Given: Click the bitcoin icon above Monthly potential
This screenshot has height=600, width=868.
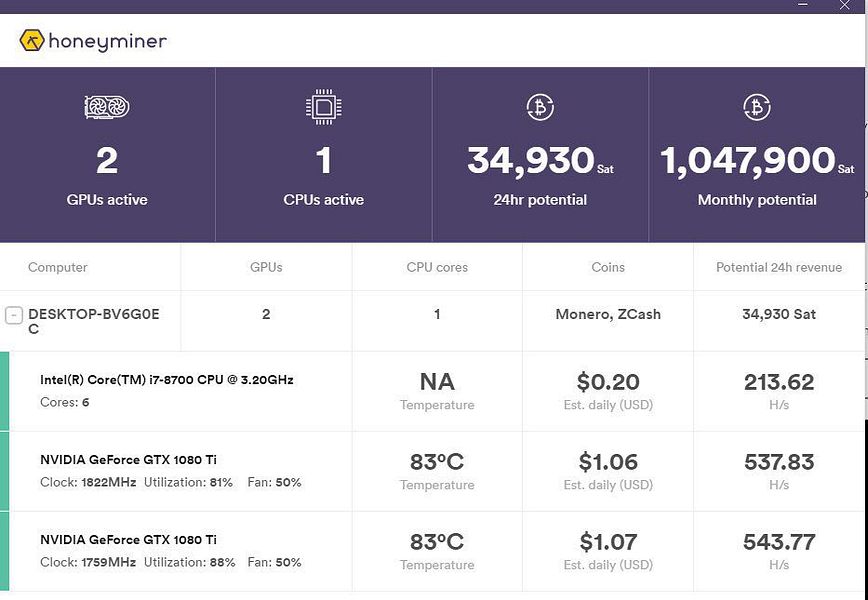Looking at the screenshot, I should coord(757,107).
